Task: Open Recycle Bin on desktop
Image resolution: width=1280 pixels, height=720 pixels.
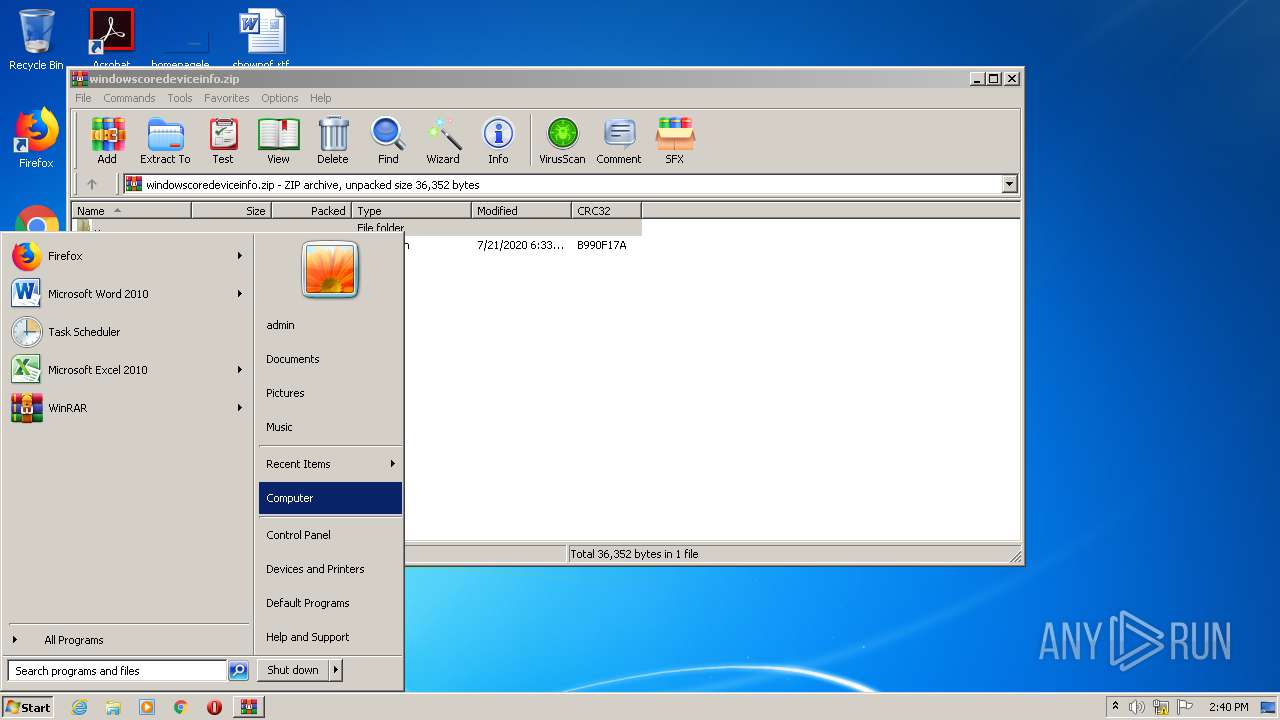Action: pyautogui.click(x=36, y=40)
